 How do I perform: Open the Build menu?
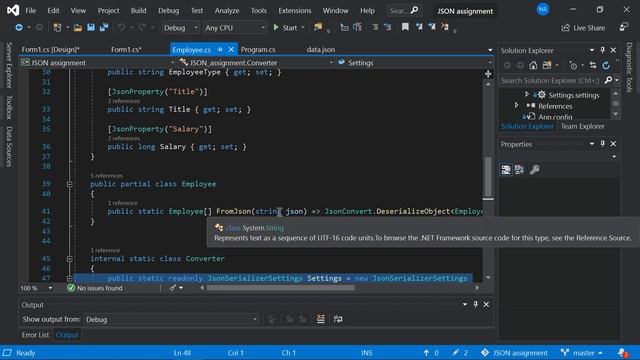click(138, 11)
